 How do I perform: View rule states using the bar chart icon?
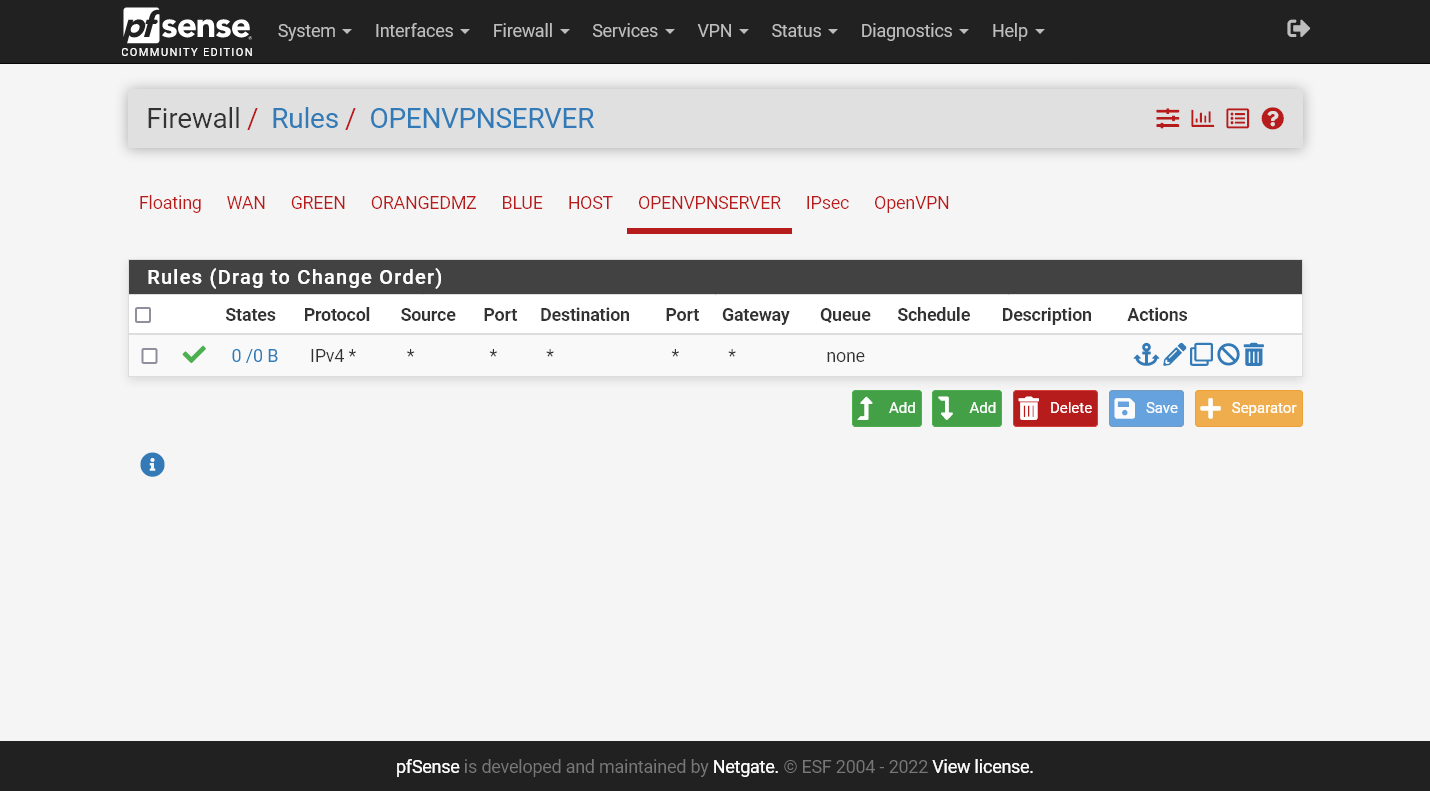1202,118
